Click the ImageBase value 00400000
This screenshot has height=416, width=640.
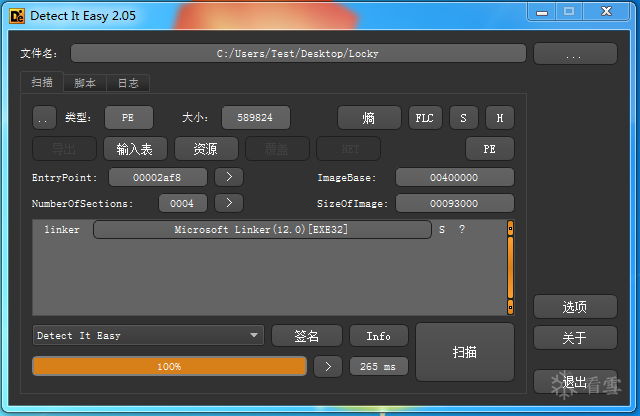(454, 178)
